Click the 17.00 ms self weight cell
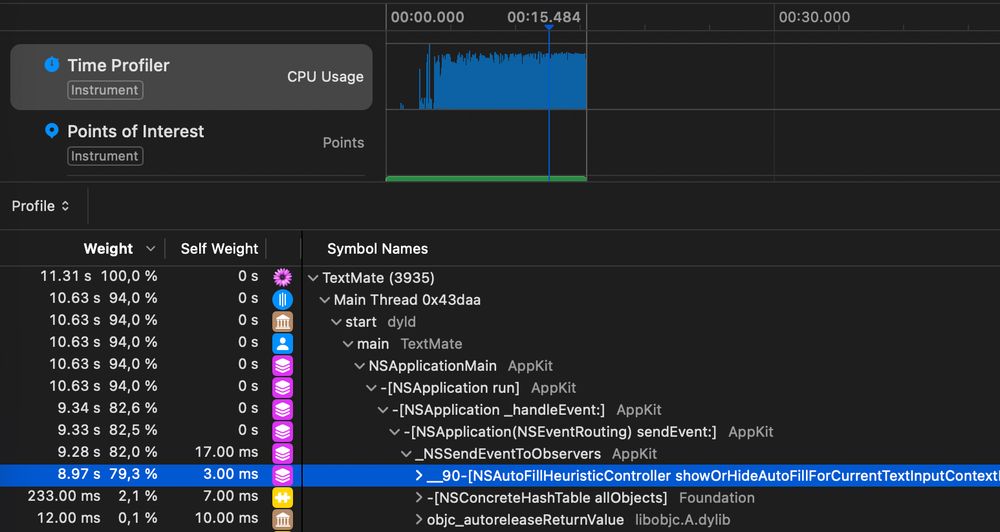 point(226,452)
